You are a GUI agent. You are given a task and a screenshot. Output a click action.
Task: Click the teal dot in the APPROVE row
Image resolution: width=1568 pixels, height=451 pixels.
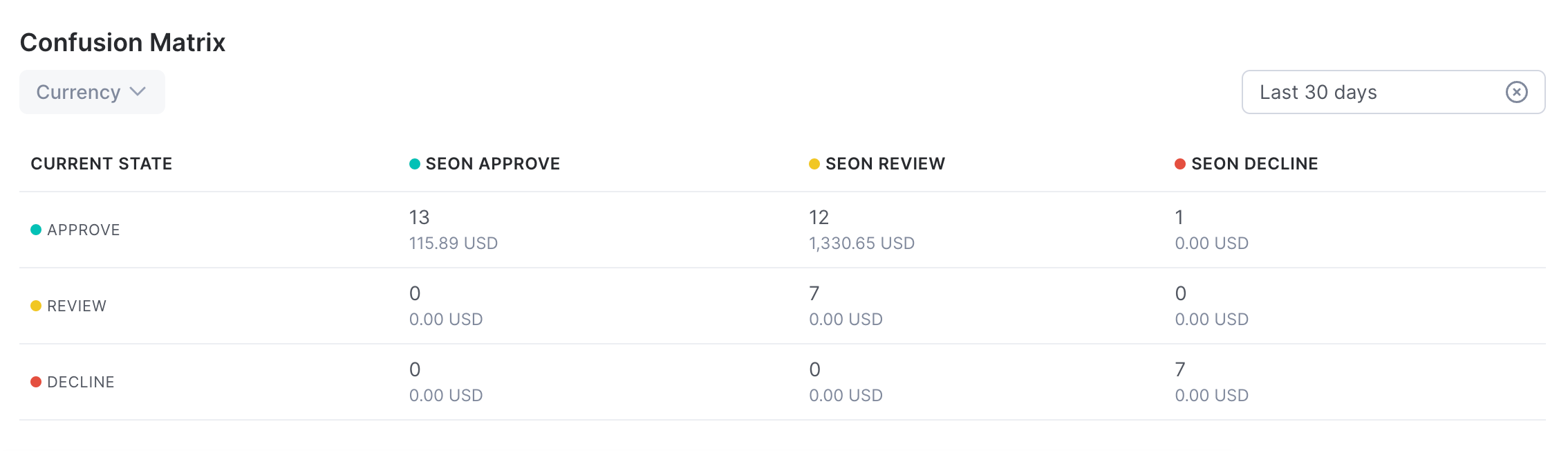pyautogui.click(x=36, y=230)
